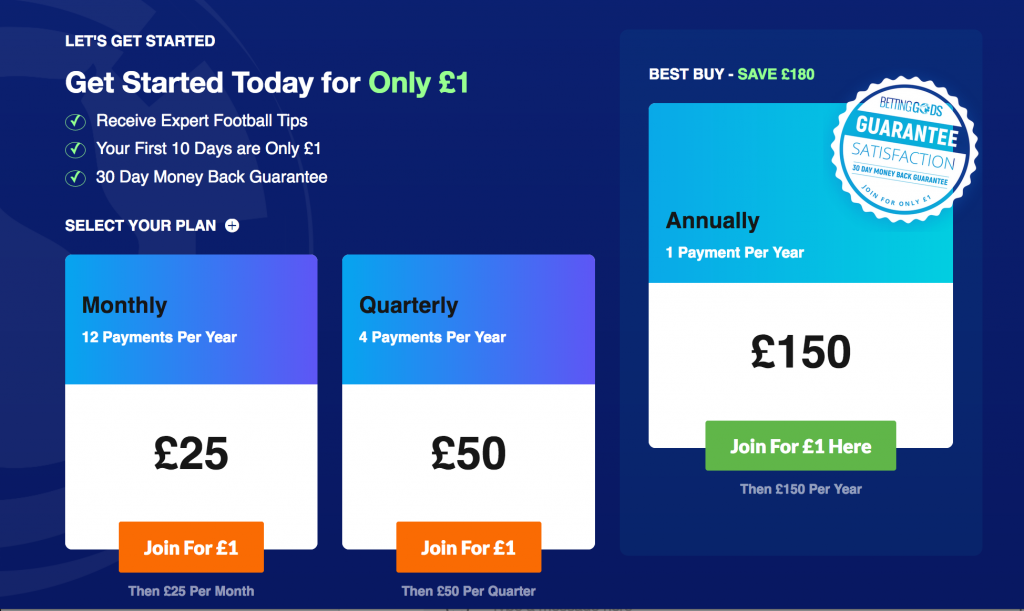Click the Save £180 best buy label
Image resolution: width=1024 pixels, height=611 pixels.
(776, 74)
